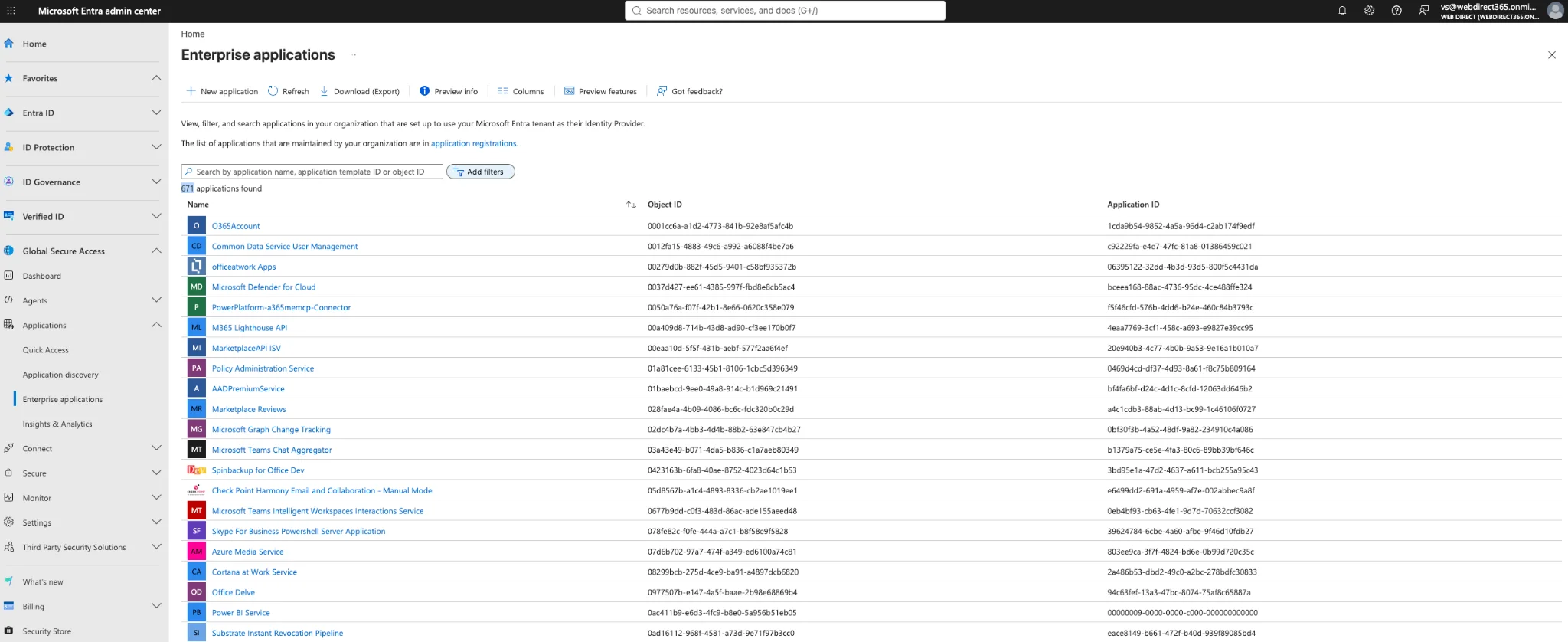Click the Verified ID icon
The width and height of the screenshot is (1568, 642).
(x=9, y=216)
